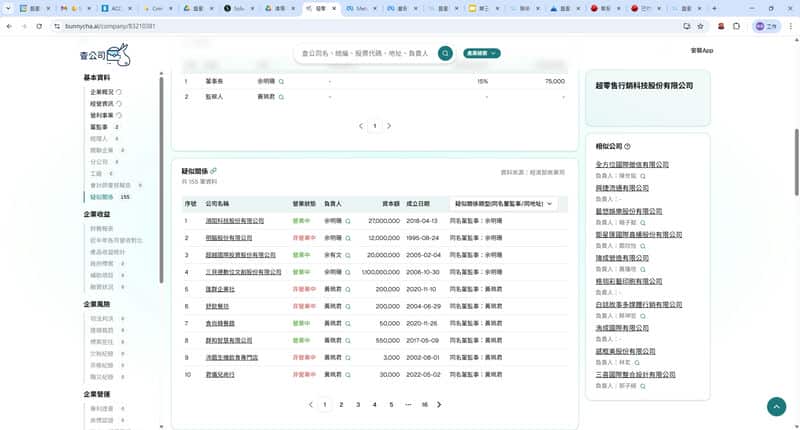Viewport: 800px width, 430px height.
Task: Click the company search input field
Action: 365,53
